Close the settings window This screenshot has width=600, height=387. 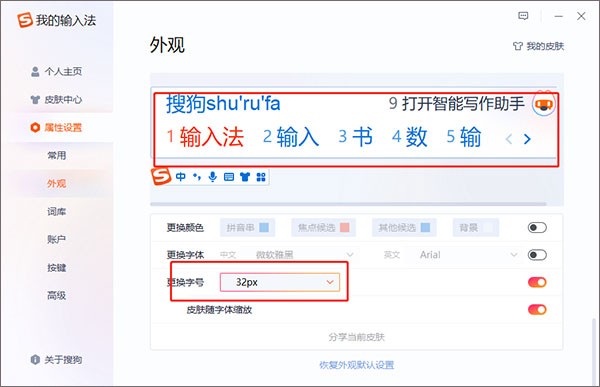[x=581, y=16]
